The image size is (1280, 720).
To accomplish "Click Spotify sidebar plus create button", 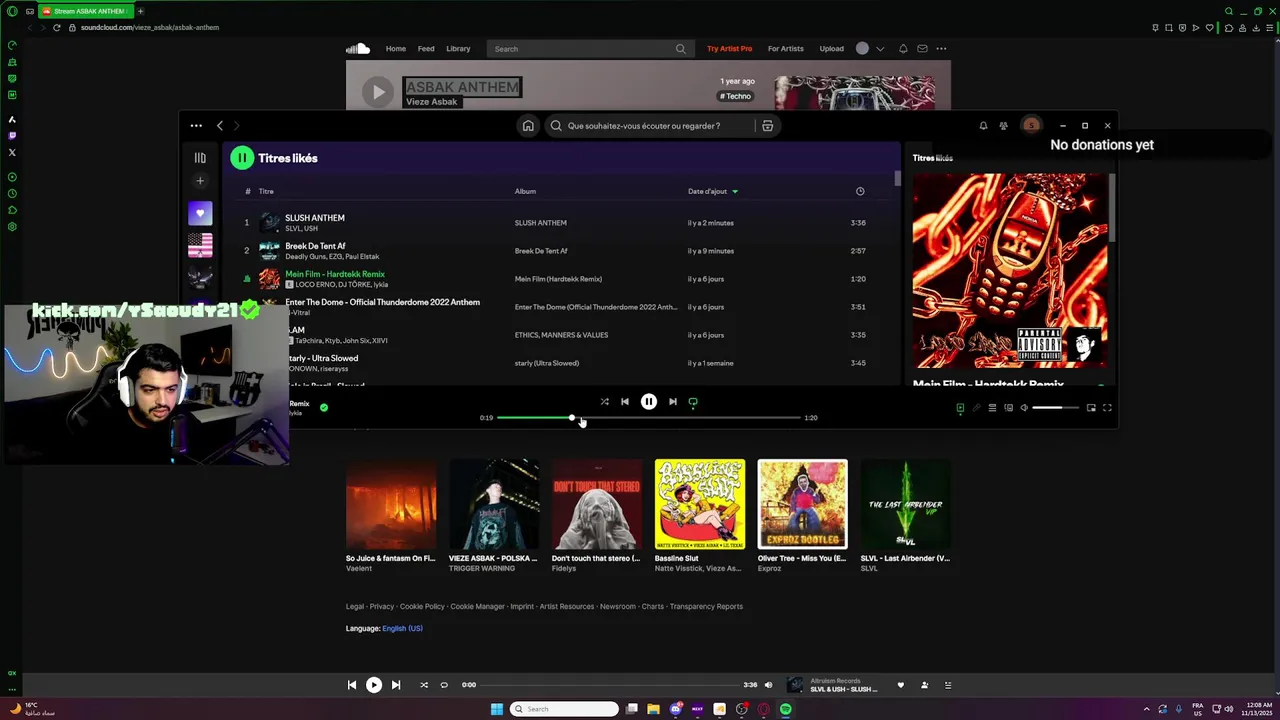I will click(200, 181).
